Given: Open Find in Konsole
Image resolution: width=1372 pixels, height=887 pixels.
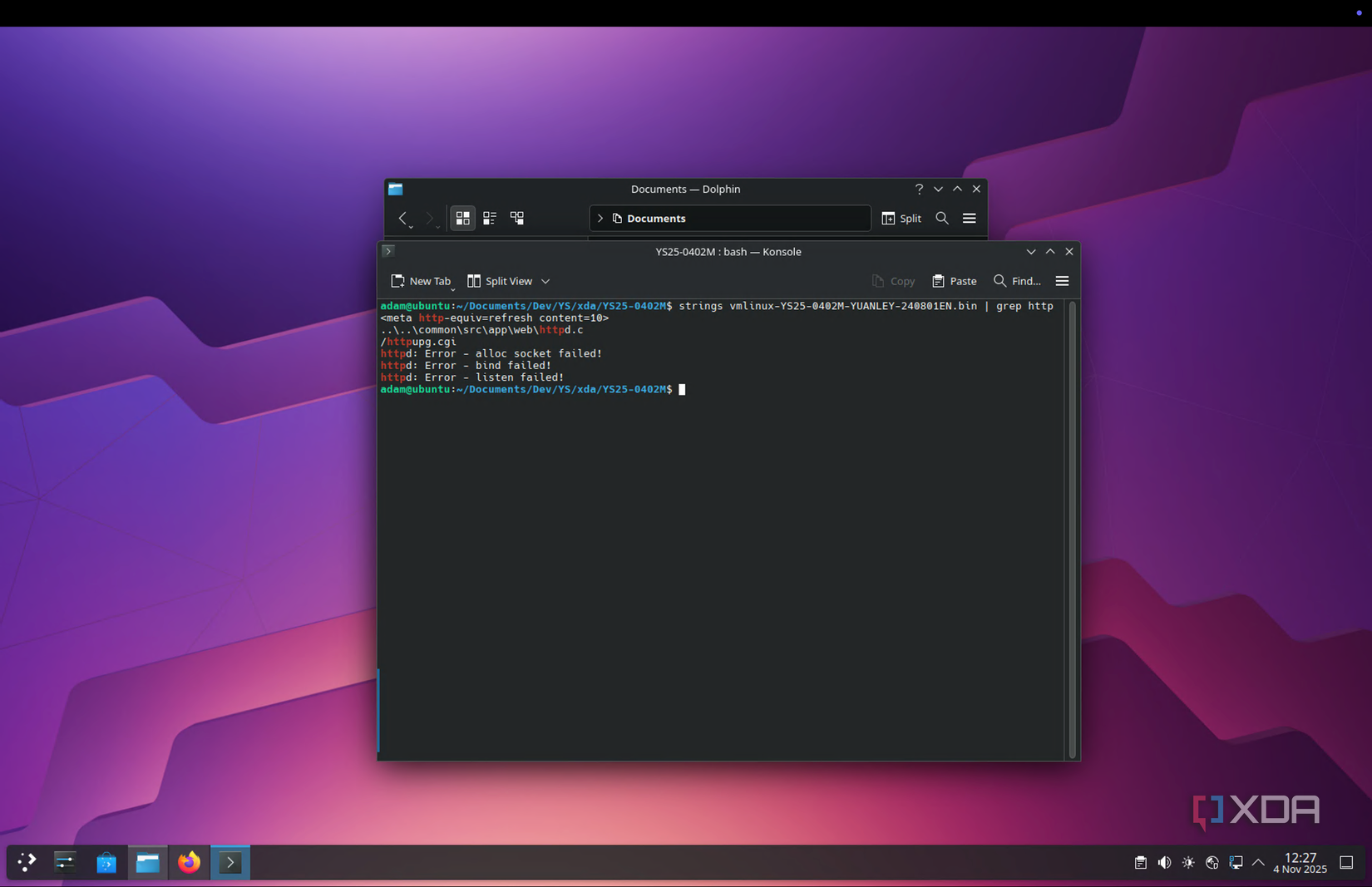Looking at the screenshot, I should (1017, 282).
